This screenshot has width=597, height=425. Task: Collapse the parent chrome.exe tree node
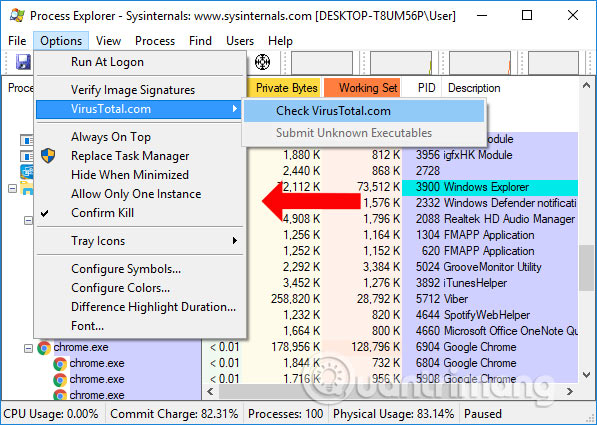tap(29, 348)
